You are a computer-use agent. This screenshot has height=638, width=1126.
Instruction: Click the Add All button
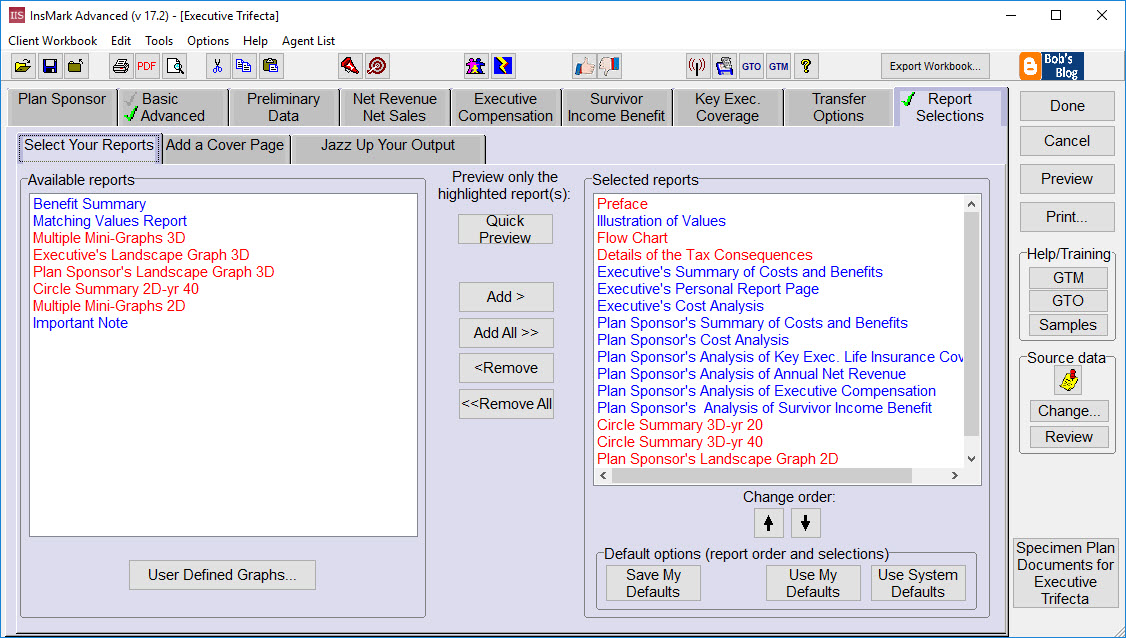point(505,332)
